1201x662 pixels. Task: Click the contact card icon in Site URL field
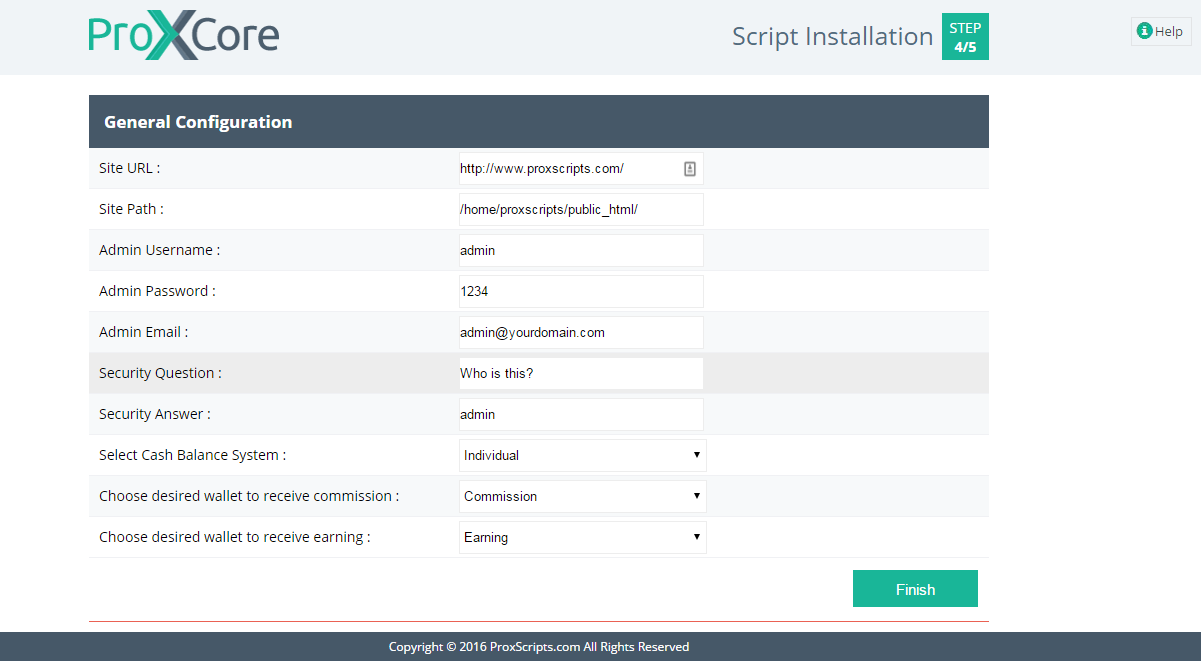[689, 169]
